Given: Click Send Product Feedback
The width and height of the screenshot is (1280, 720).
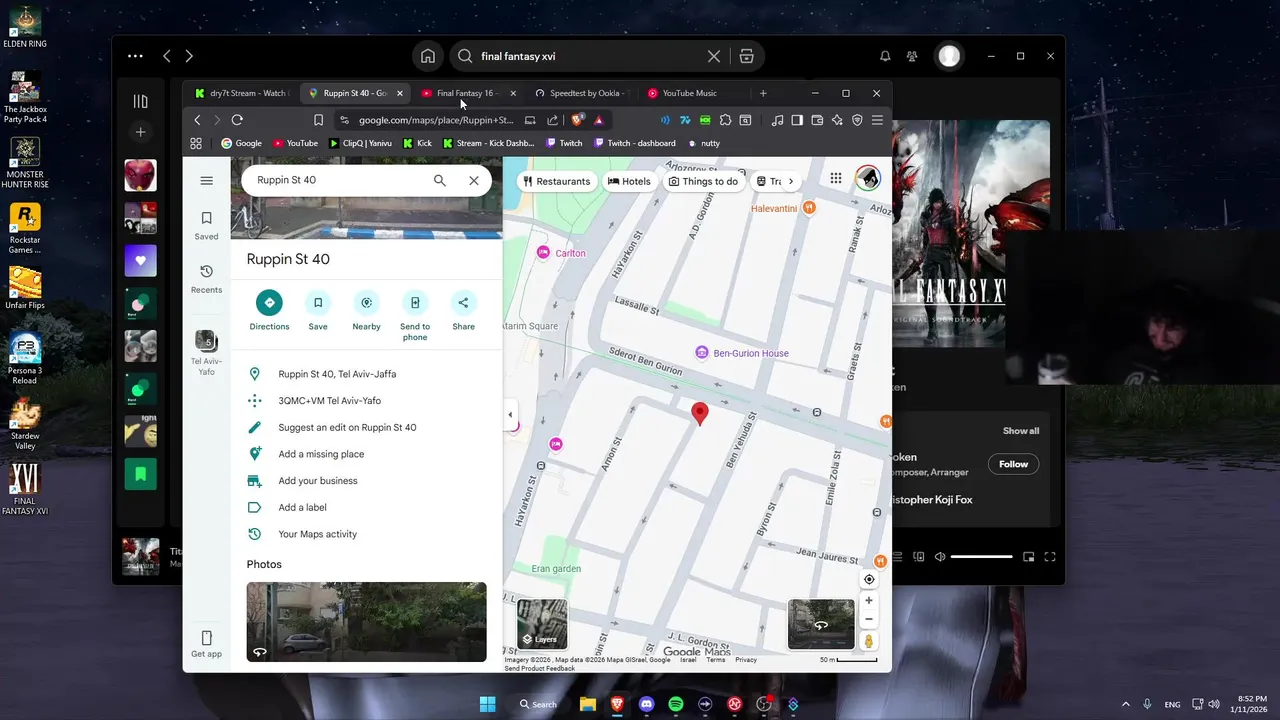Looking at the screenshot, I should (540, 668).
